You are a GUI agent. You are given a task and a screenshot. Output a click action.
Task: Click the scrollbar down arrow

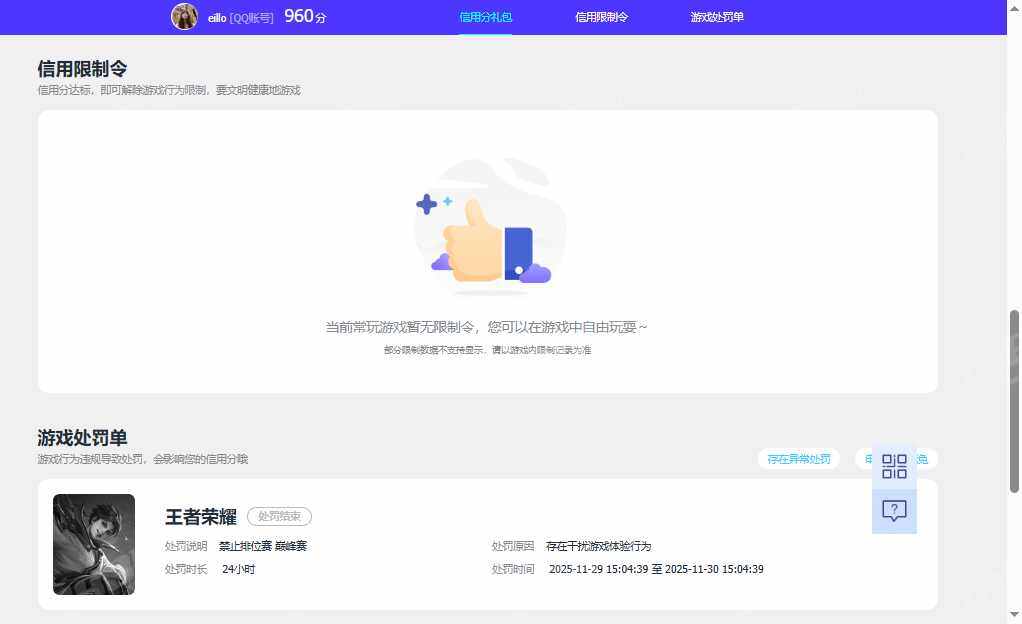tap(1014, 614)
